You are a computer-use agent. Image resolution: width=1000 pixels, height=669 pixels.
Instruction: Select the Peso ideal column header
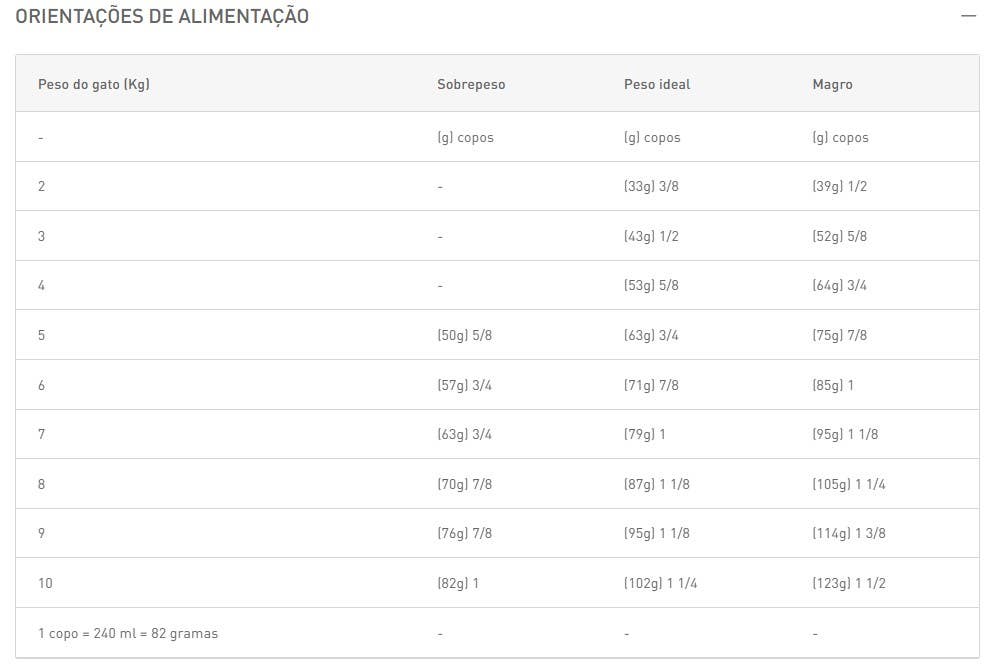657,84
